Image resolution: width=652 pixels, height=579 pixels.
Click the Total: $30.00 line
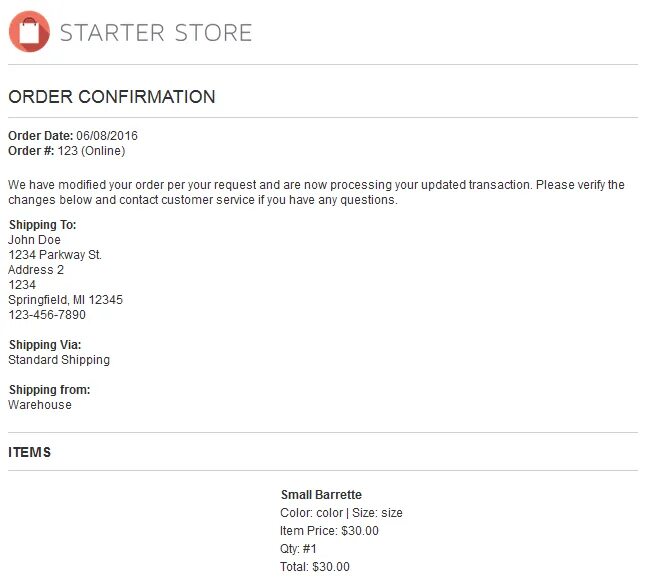[315, 566]
